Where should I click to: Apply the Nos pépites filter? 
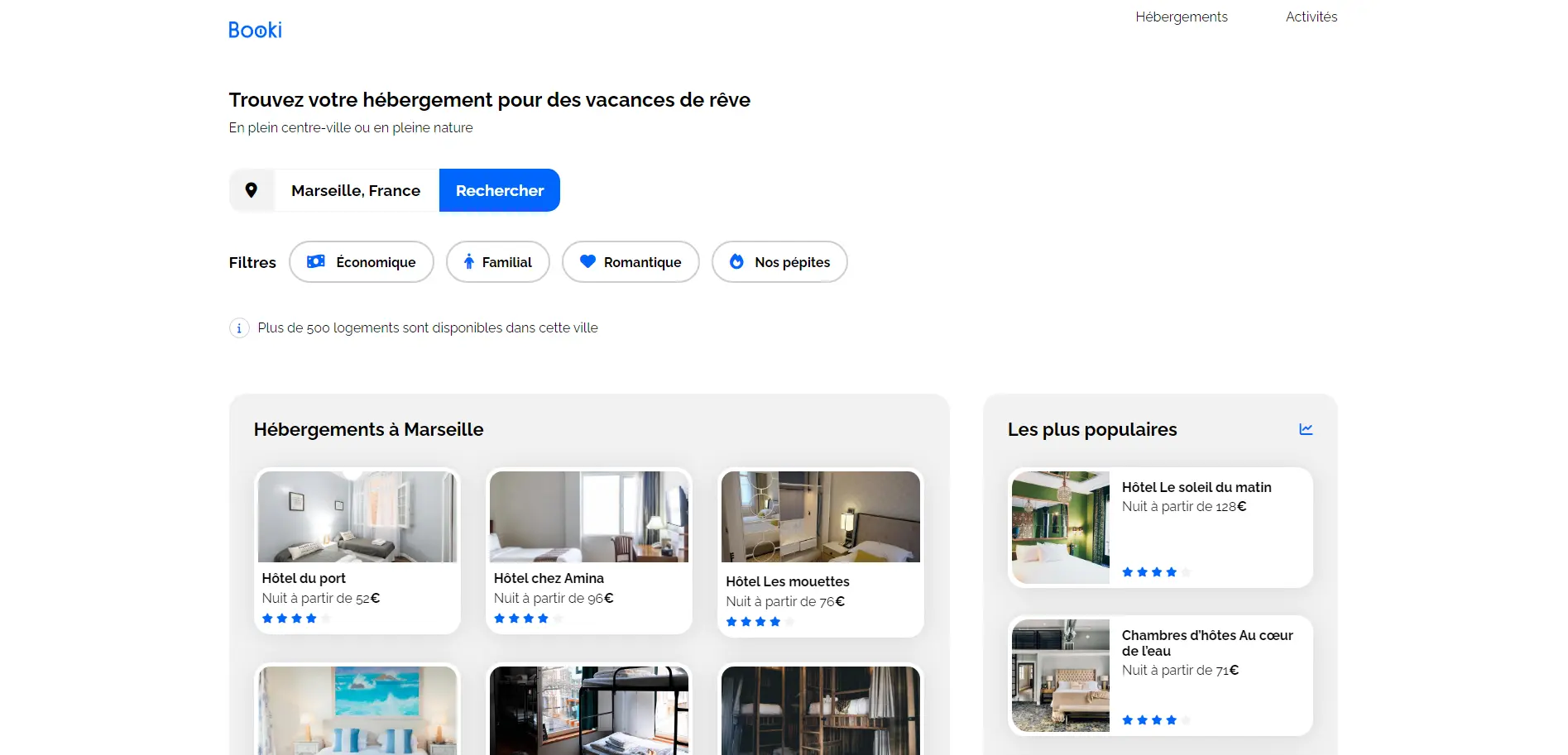(779, 262)
